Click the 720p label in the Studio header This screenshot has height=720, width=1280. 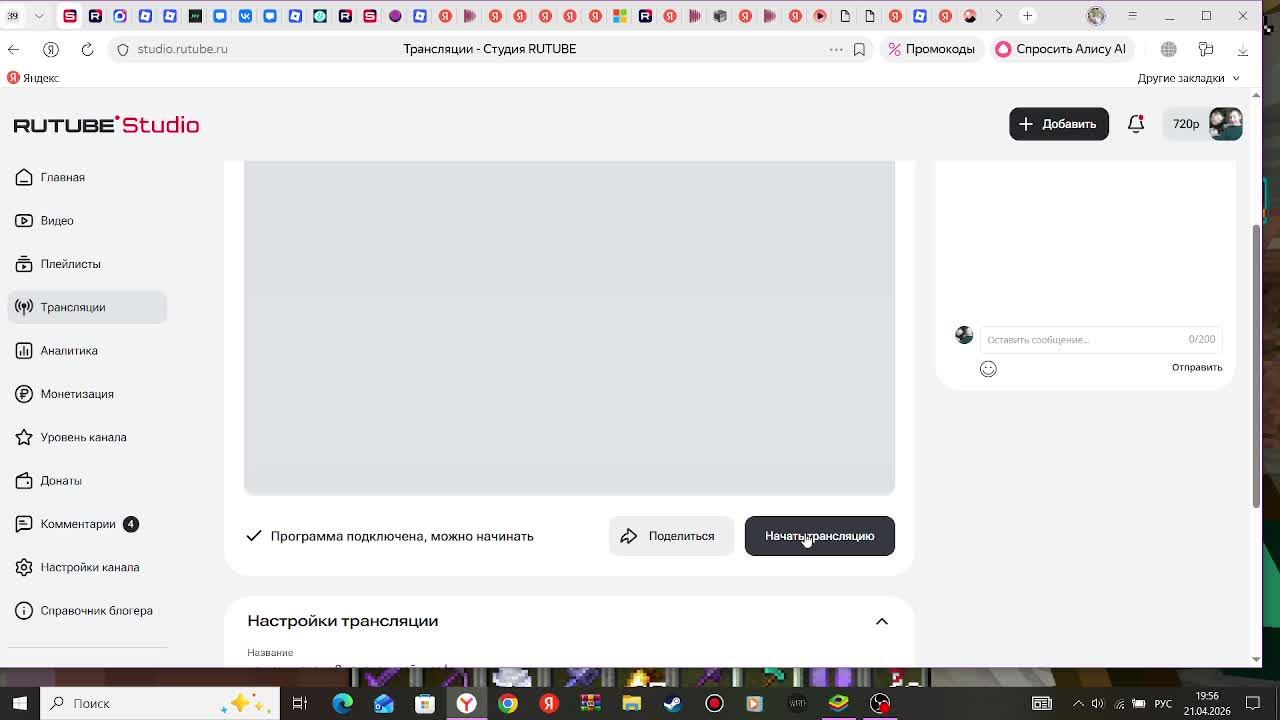1186,124
